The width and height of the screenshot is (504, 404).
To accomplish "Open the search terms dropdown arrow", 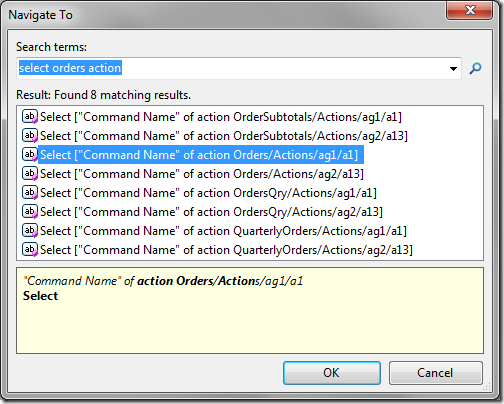I will [453, 69].
